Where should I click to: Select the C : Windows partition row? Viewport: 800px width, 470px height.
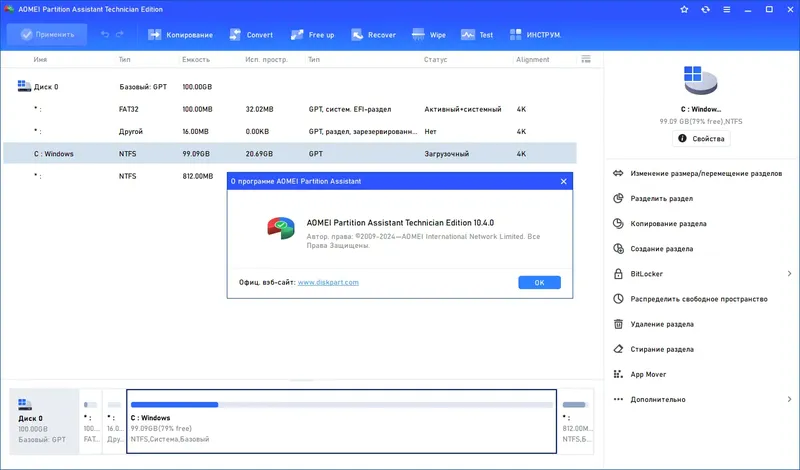click(290, 154)
